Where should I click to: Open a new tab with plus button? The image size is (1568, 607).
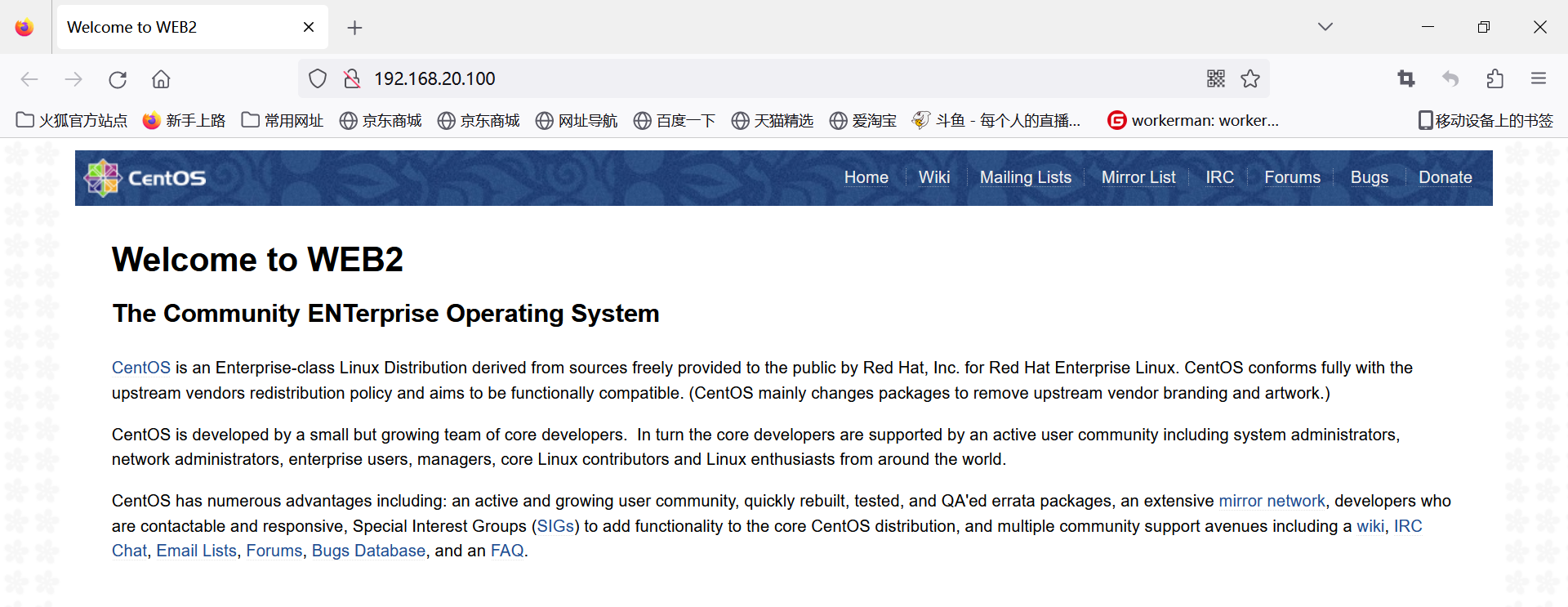(354, 28)
